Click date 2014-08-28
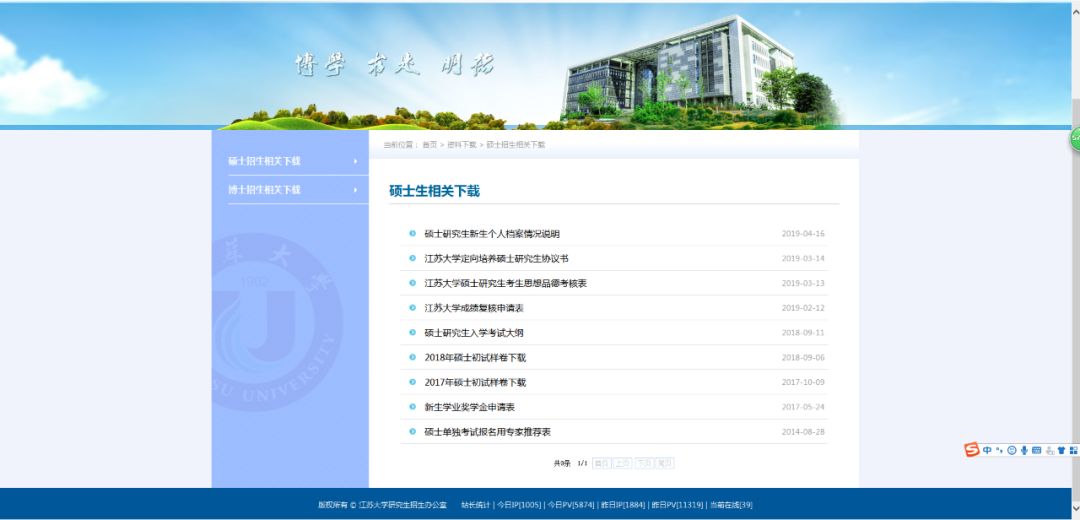 point(803,433)
